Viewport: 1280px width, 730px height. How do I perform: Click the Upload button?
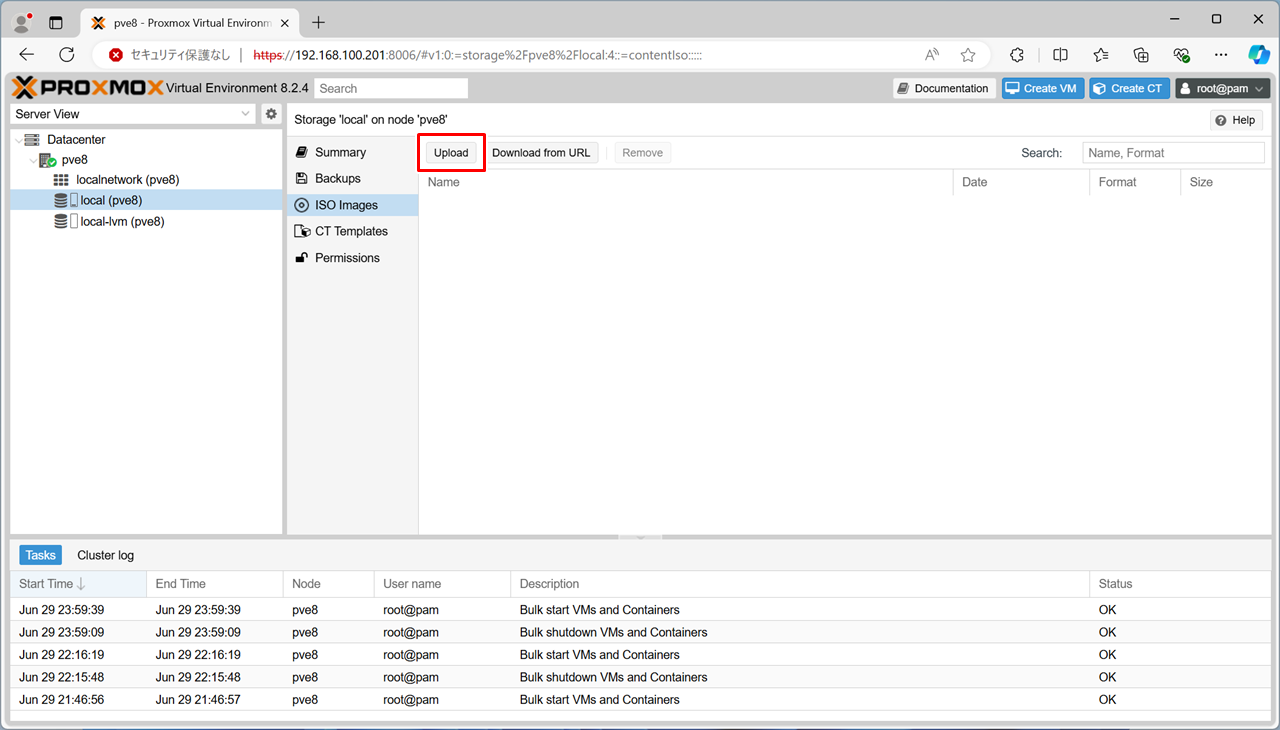[451, 153]
